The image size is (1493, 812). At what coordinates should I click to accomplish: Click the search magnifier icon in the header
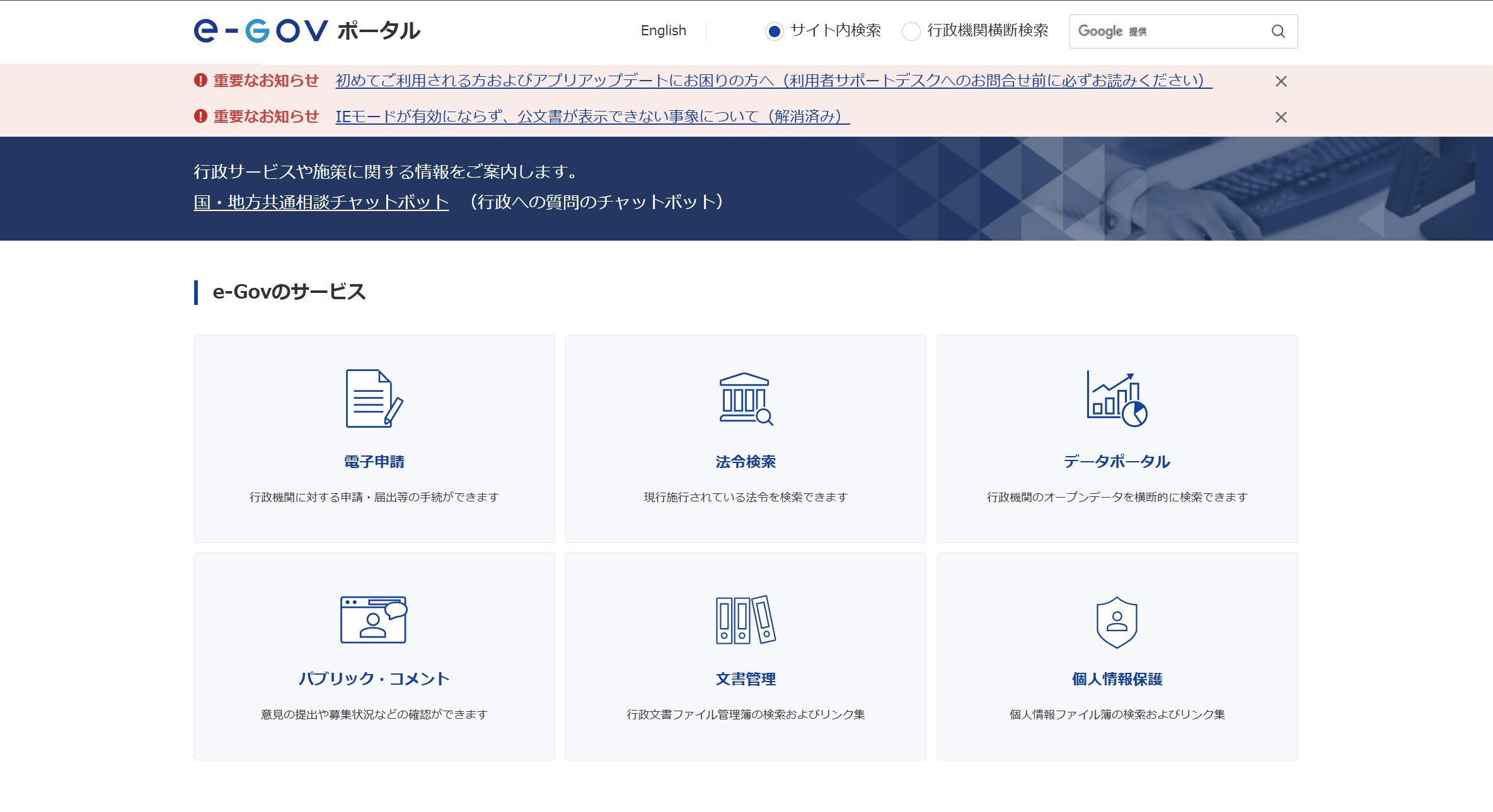point(1278,31)
